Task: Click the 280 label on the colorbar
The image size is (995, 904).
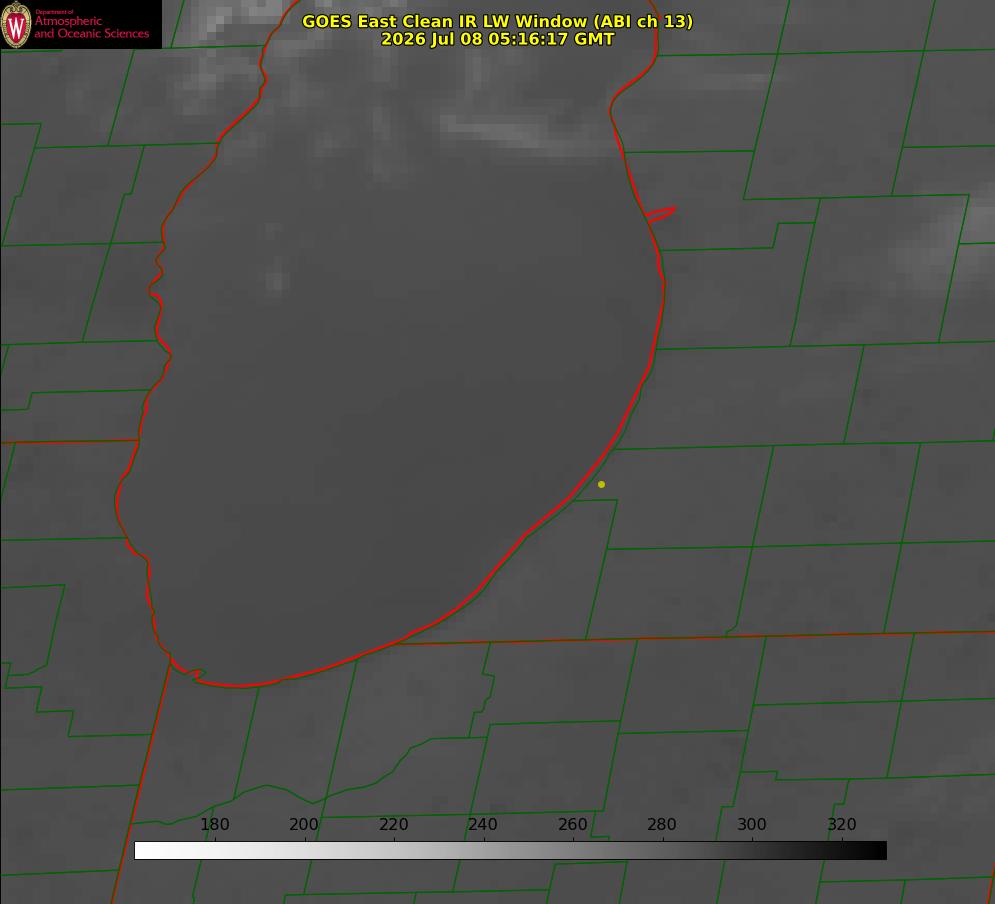Action: click(x=662, y=824)
